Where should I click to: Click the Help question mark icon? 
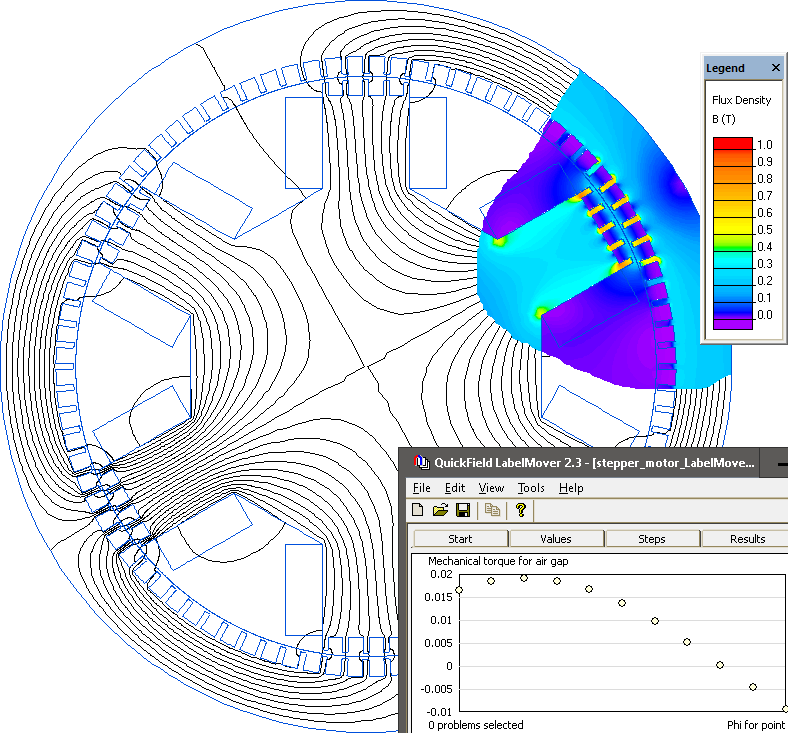coord(521,510)
